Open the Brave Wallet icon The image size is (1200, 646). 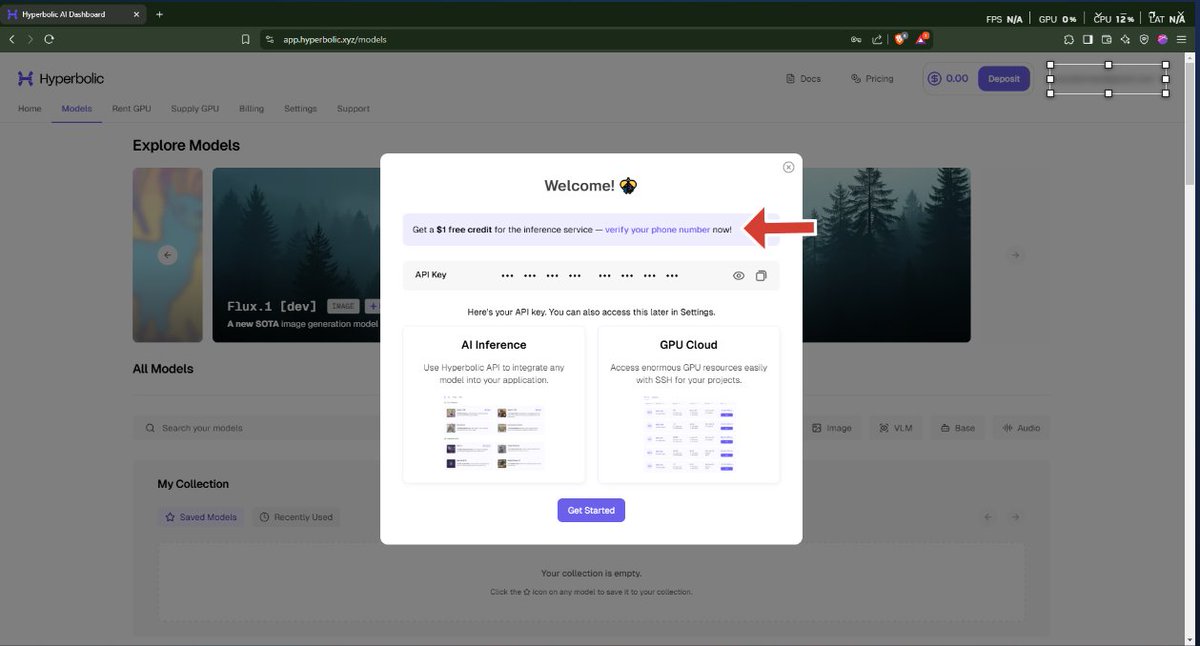point(1106,40)
